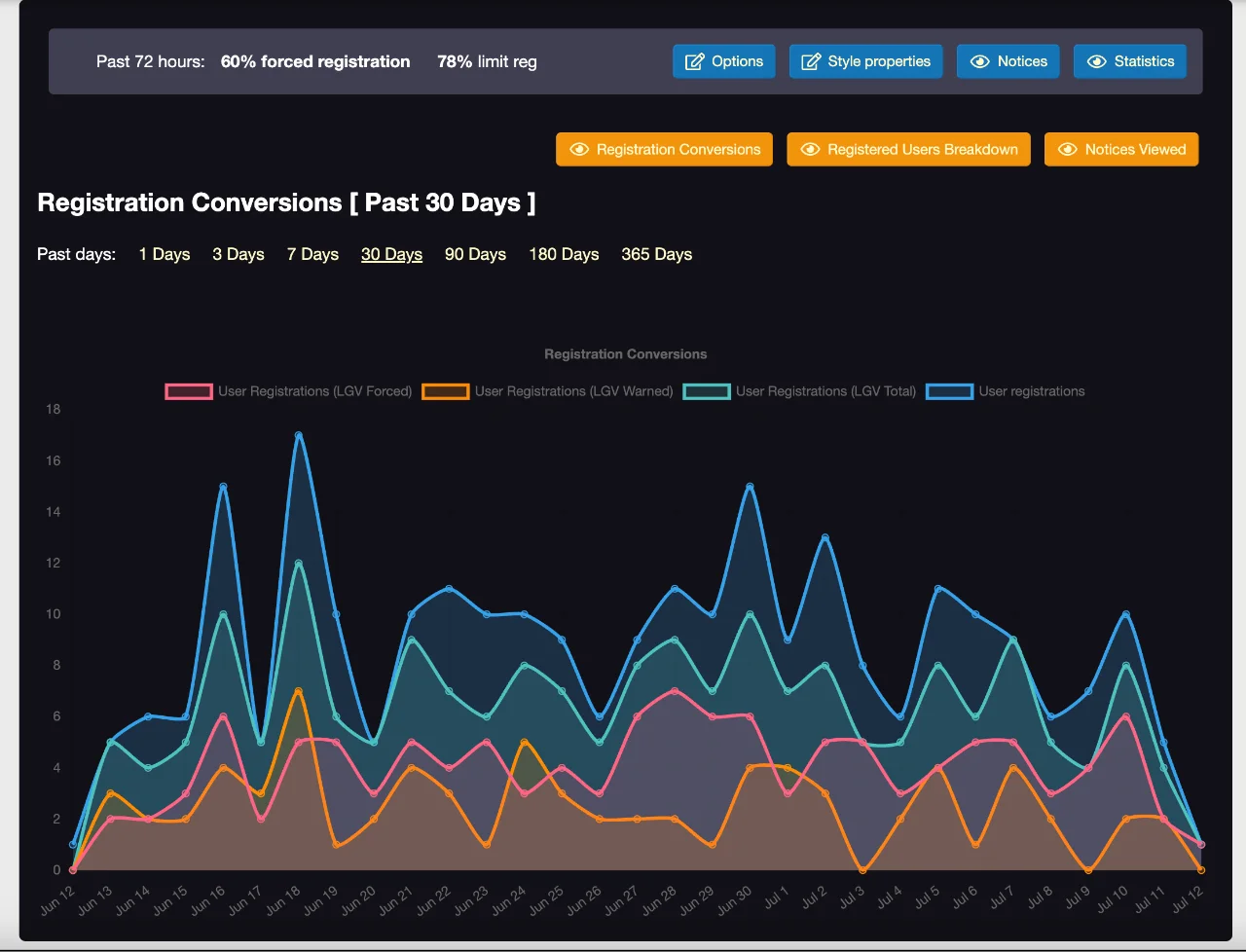Click the Jun 30 blue line data point
Screen dimensions: 1246x952
(750, 487)
